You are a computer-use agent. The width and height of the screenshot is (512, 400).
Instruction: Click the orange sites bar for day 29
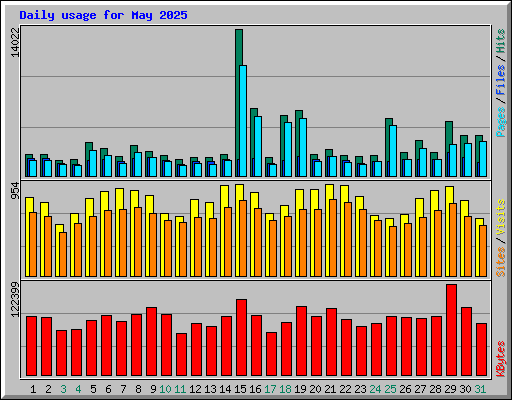453,240
